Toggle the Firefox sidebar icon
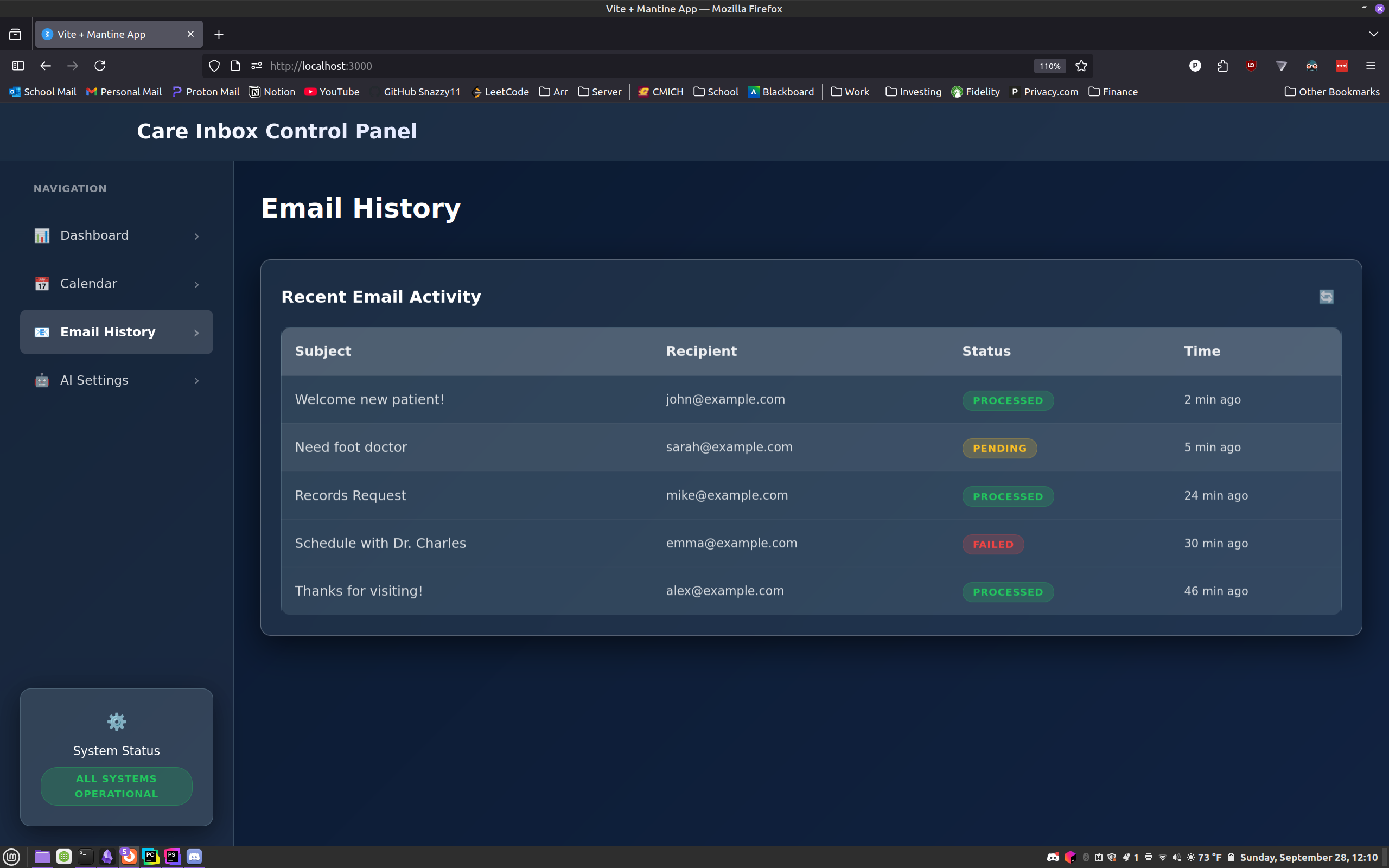 (18, 66)
